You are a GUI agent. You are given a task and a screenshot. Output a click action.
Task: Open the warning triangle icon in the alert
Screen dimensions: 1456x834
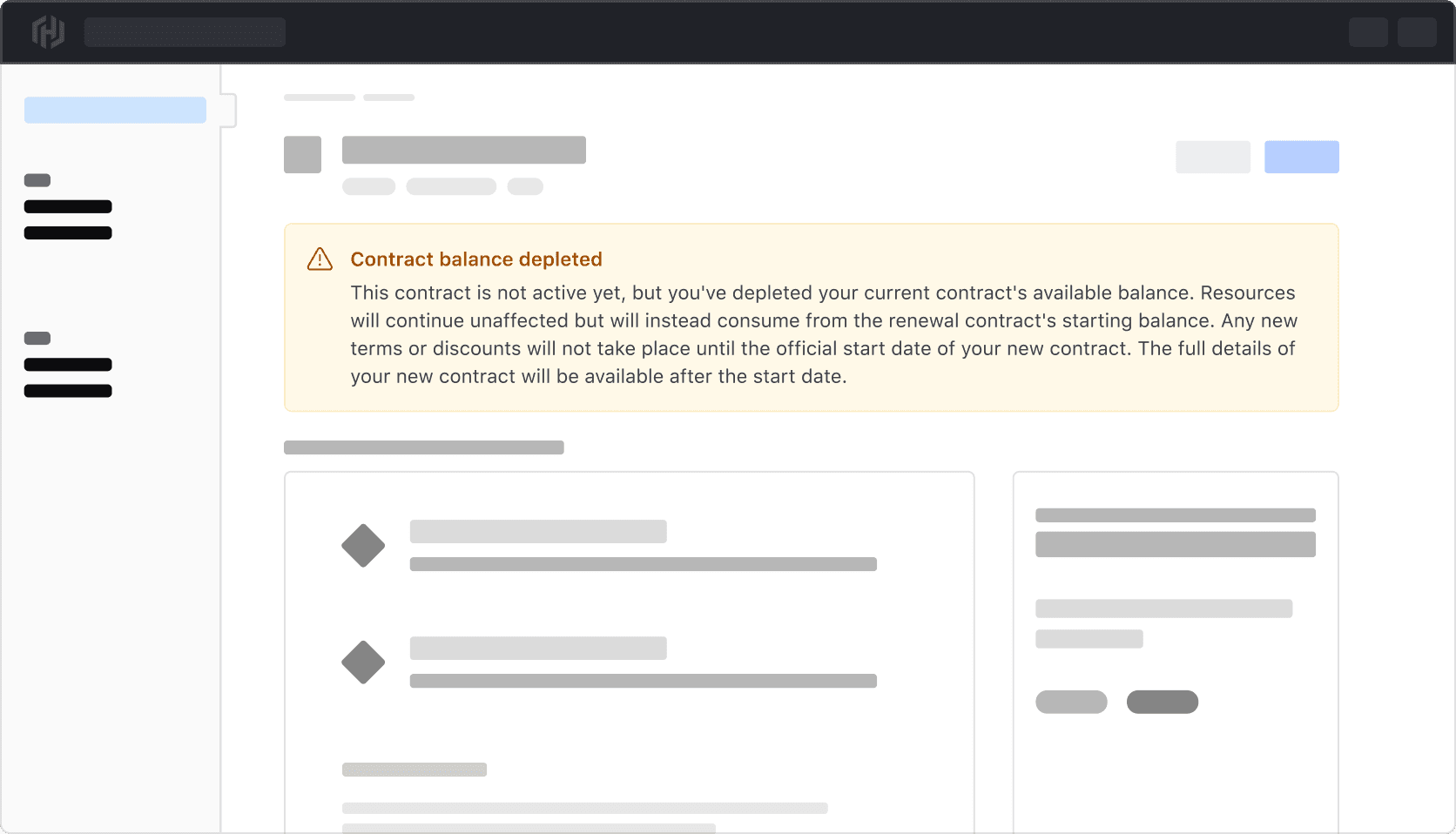pos(320,259)
